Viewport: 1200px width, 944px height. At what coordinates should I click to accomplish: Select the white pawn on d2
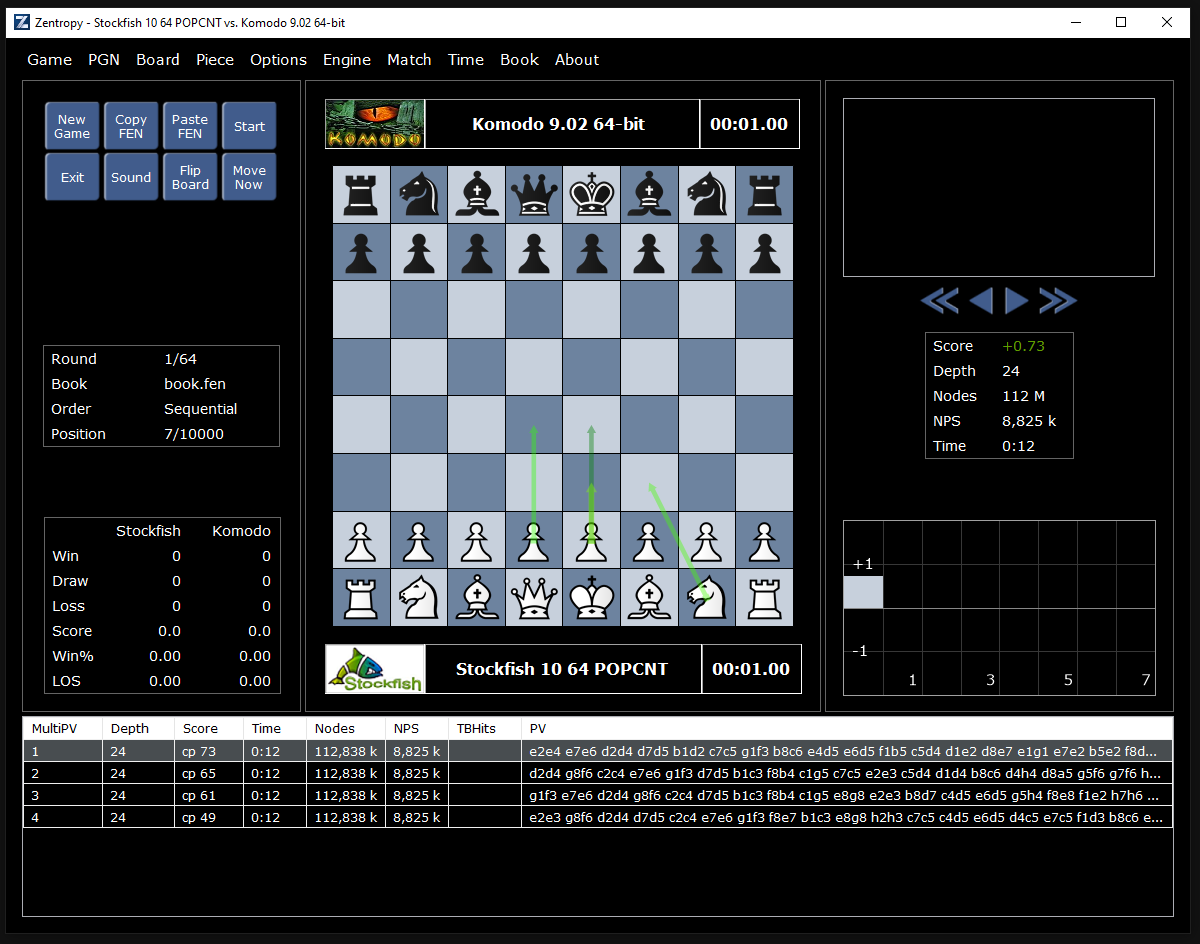pos(534,541)
